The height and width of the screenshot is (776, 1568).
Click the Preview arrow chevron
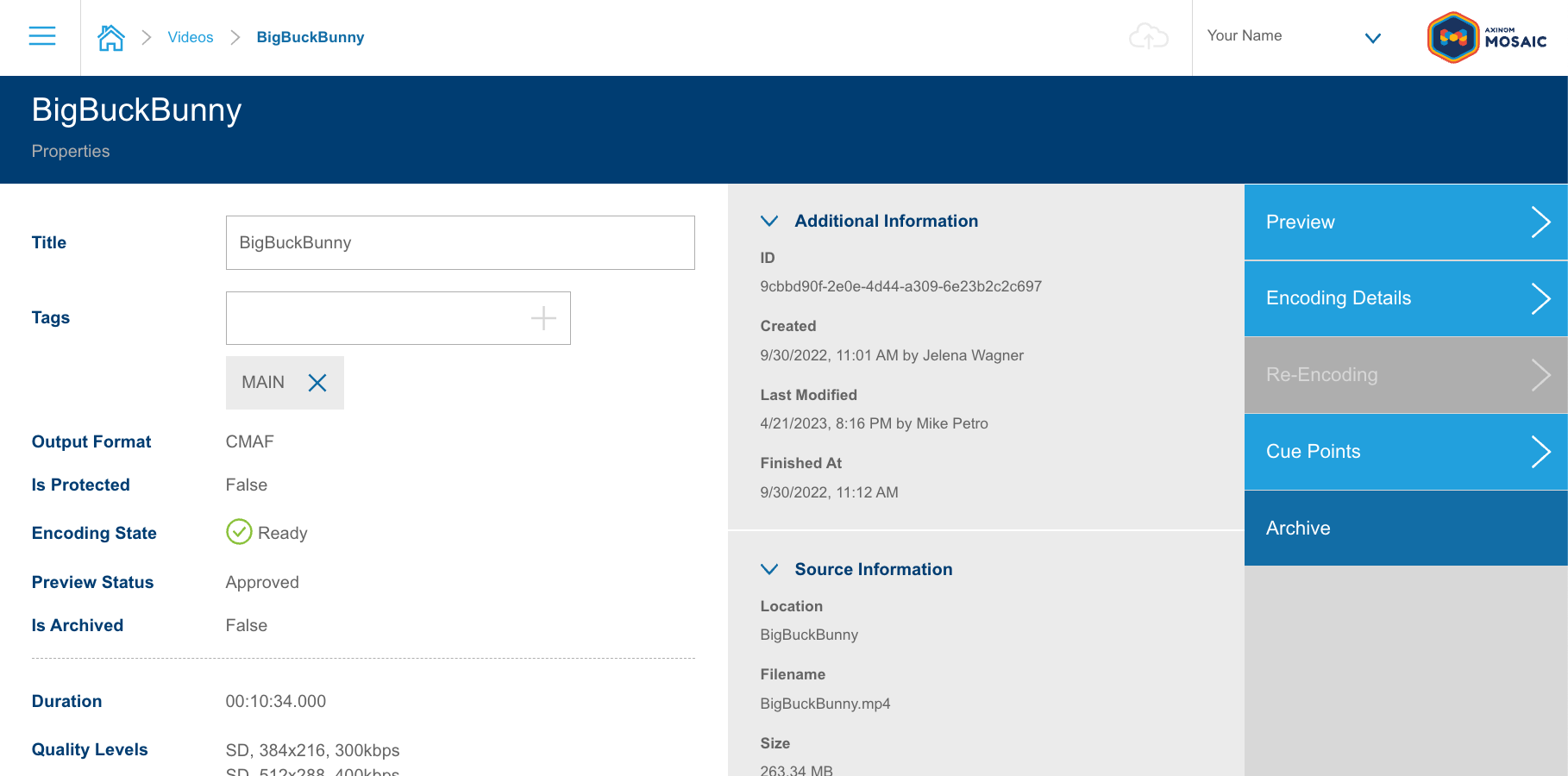click(x=1540, y=222)
